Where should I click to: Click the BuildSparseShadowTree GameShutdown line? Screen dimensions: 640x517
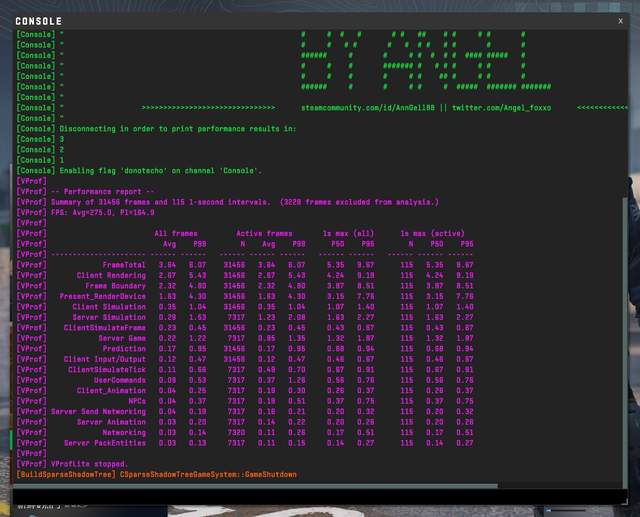pos(156,474)
